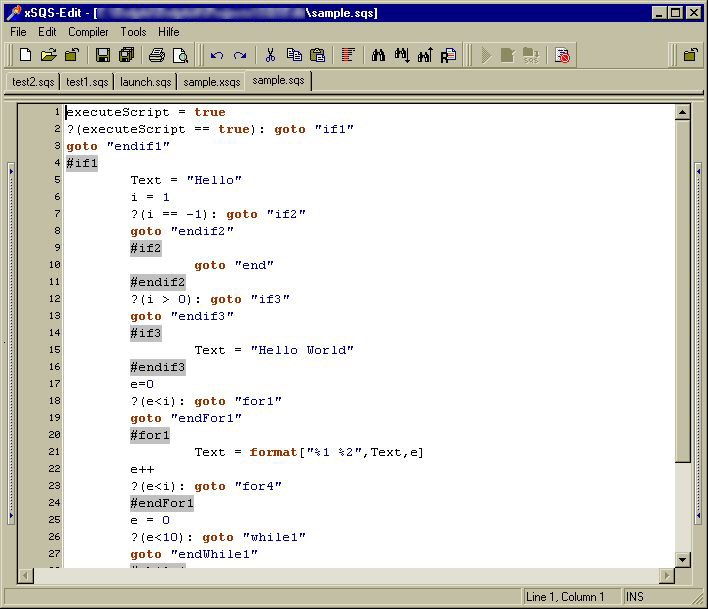Click the e++ statement on line 22
Viewport: 708px width, 609px height.
pos(142,470)
